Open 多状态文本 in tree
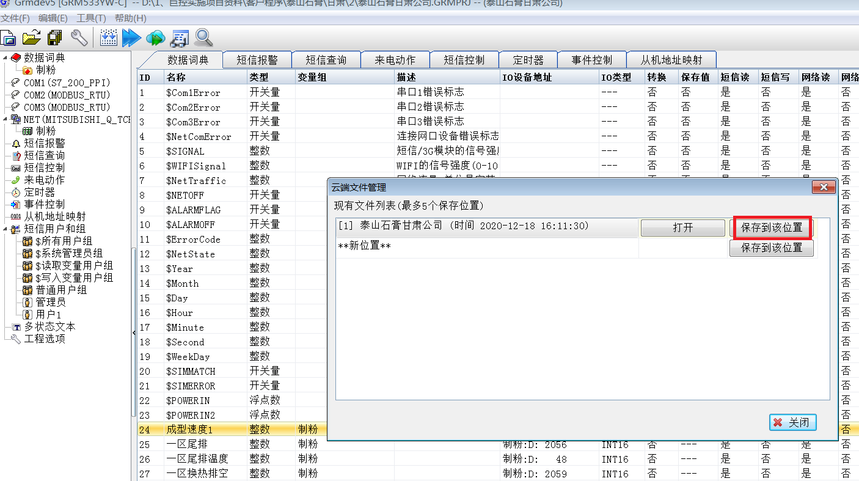 [49, 327]
